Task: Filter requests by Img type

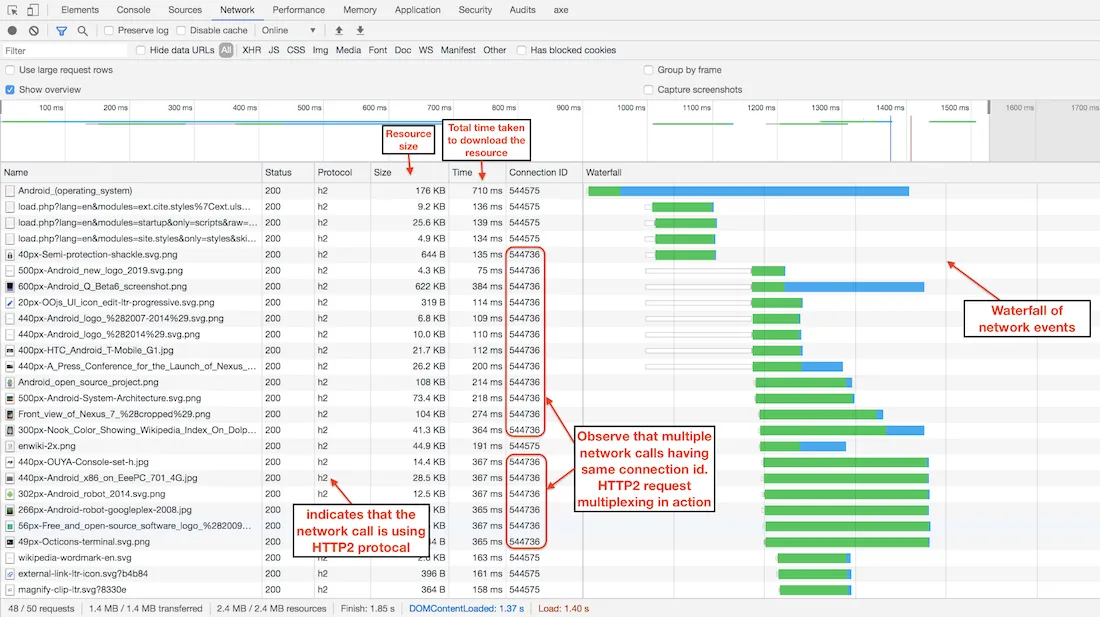Action: click(x=320, y=50)
